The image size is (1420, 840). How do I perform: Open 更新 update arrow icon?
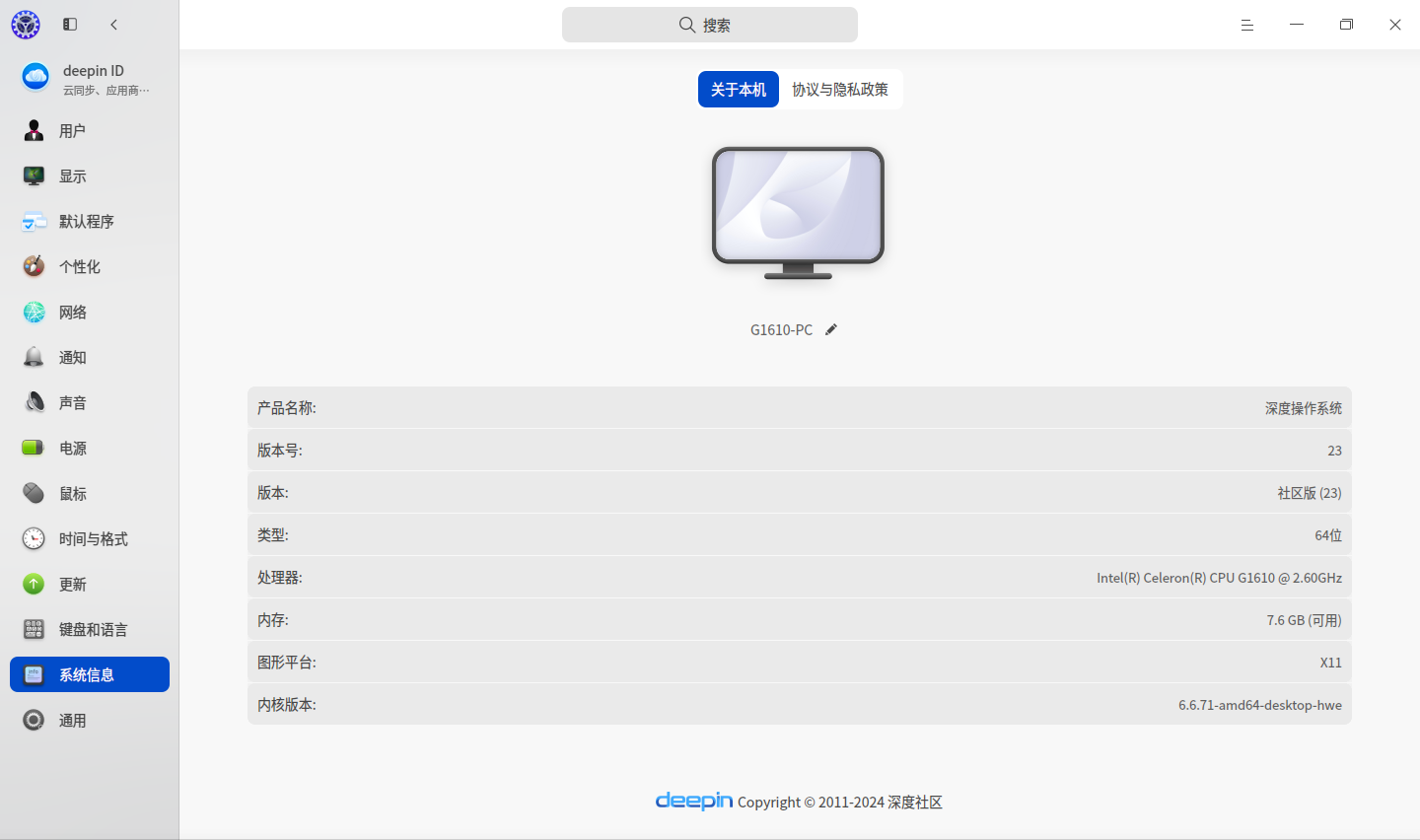(34, 584)
